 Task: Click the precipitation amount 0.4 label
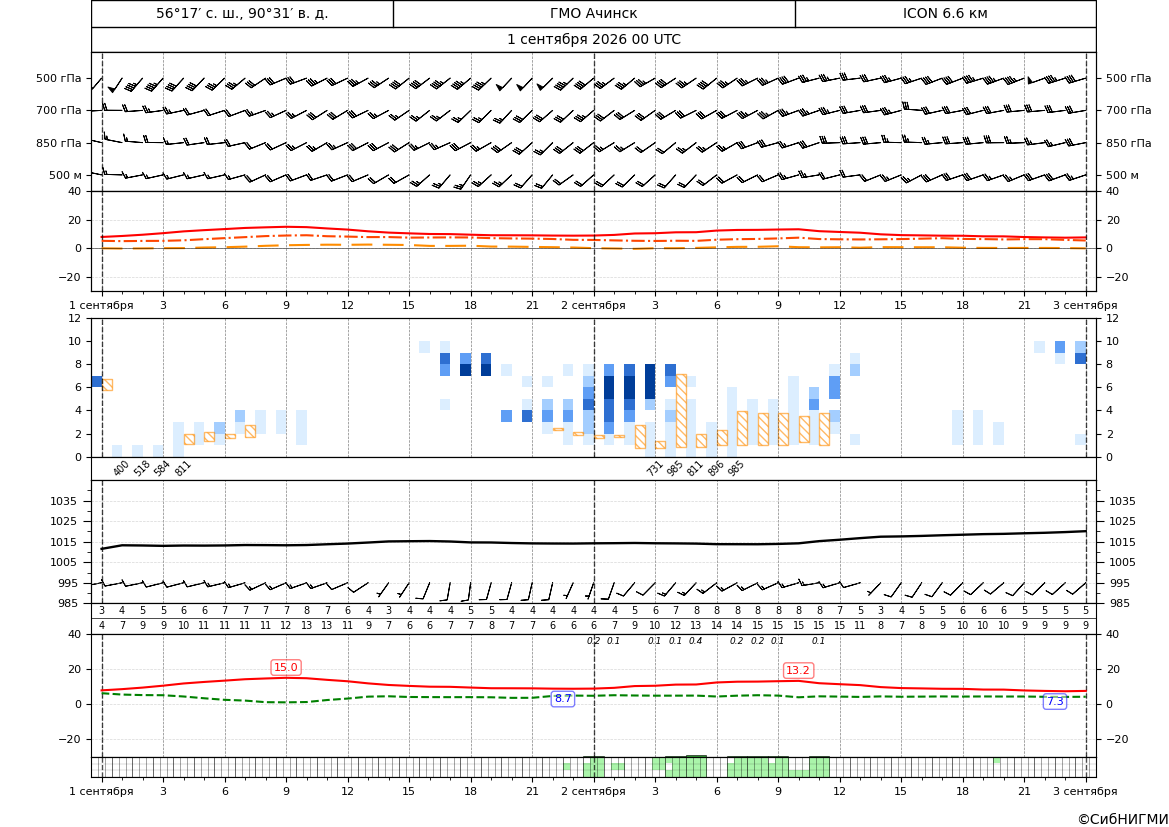pos(695,641)
